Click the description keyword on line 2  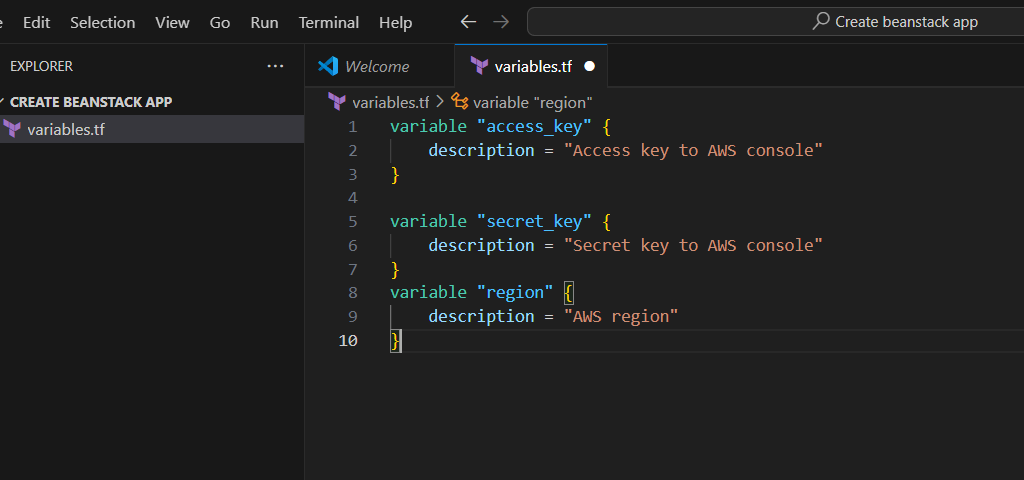[481, 150]
